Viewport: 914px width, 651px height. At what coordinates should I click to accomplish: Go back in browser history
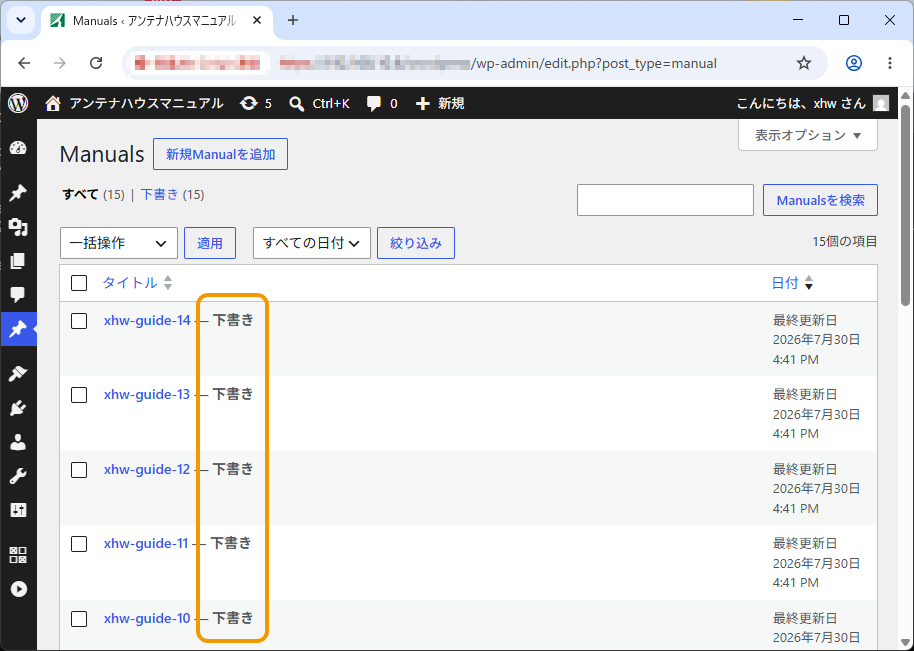[24, 63]
